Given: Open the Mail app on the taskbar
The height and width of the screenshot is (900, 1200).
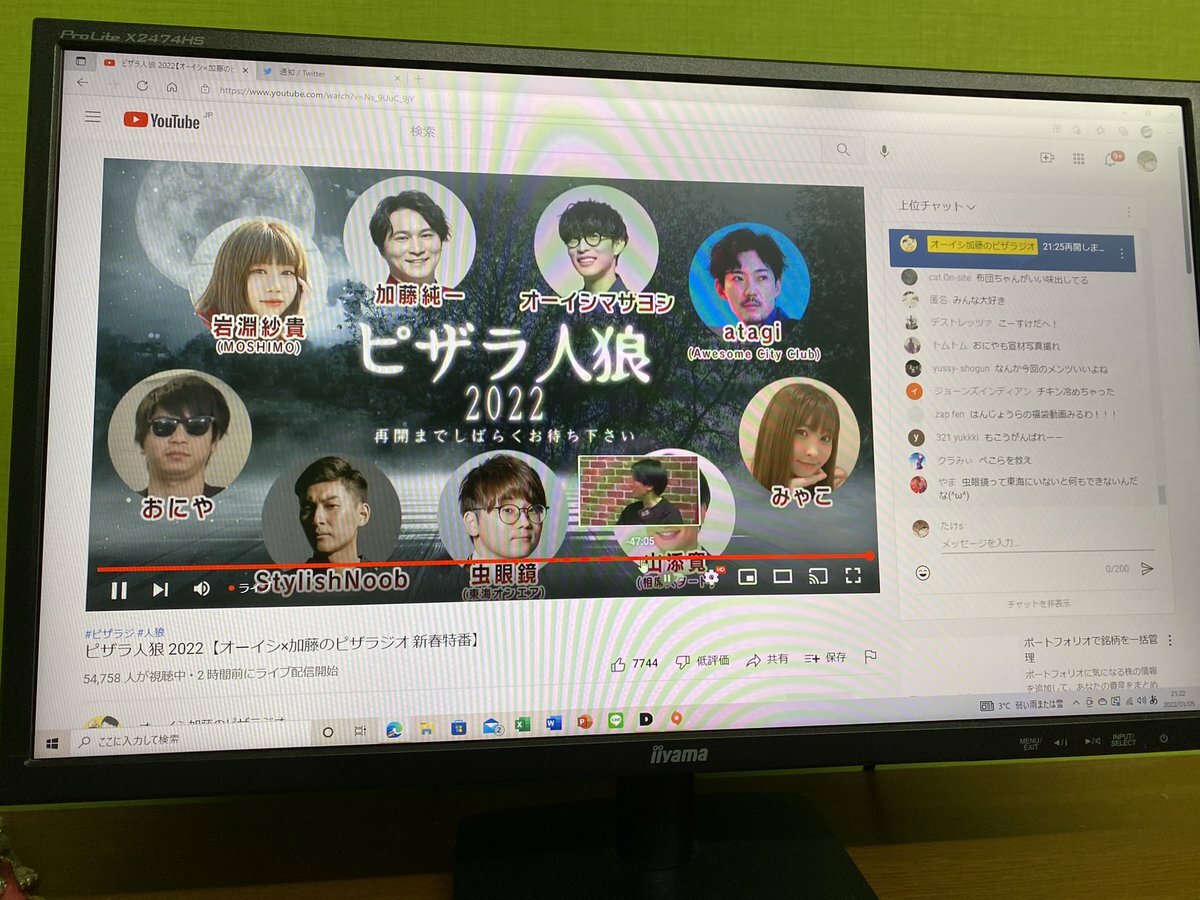Looking at the screenshot, I should click(x=491, y=726).
